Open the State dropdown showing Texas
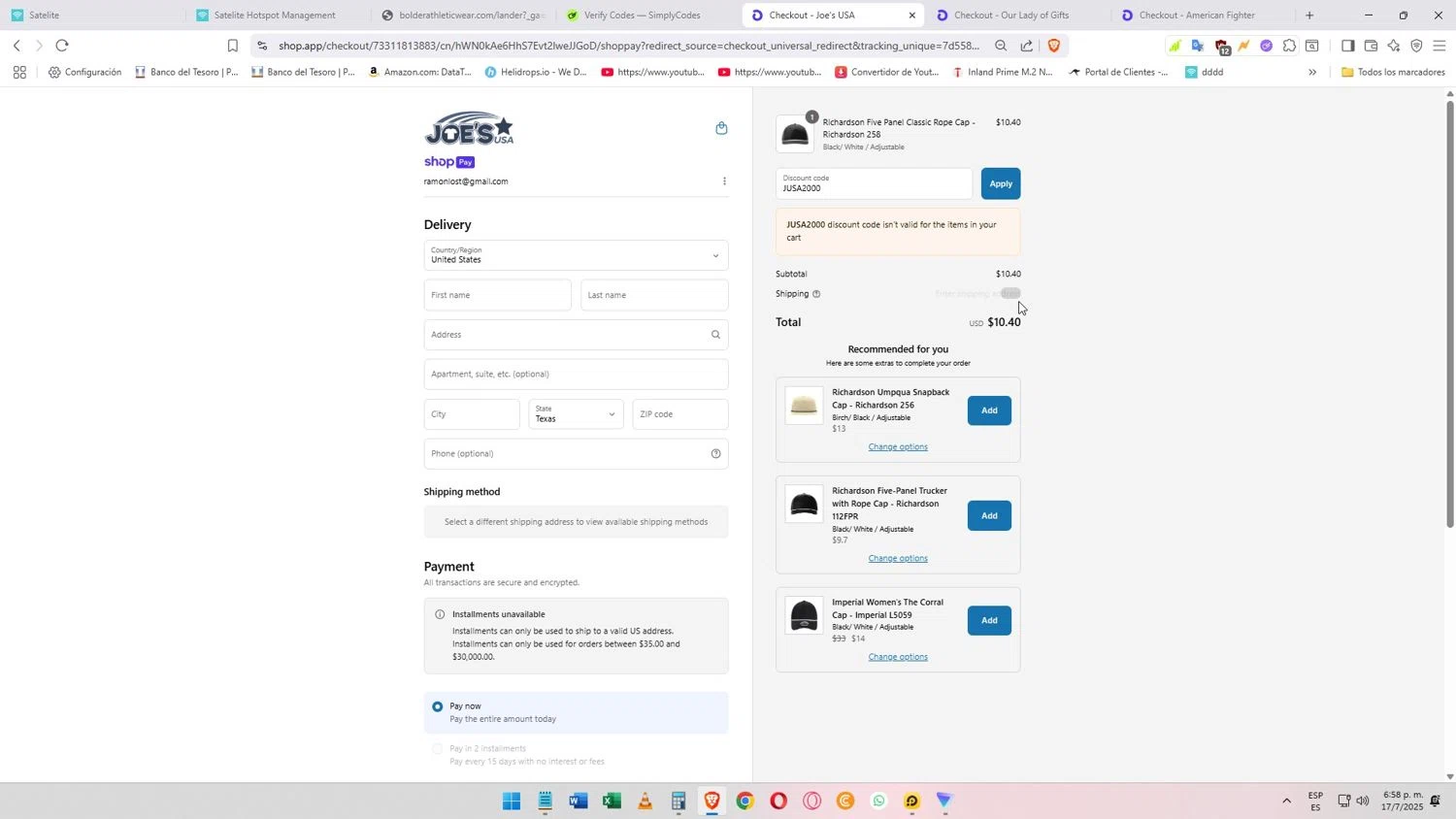 [x=576, y=414]
